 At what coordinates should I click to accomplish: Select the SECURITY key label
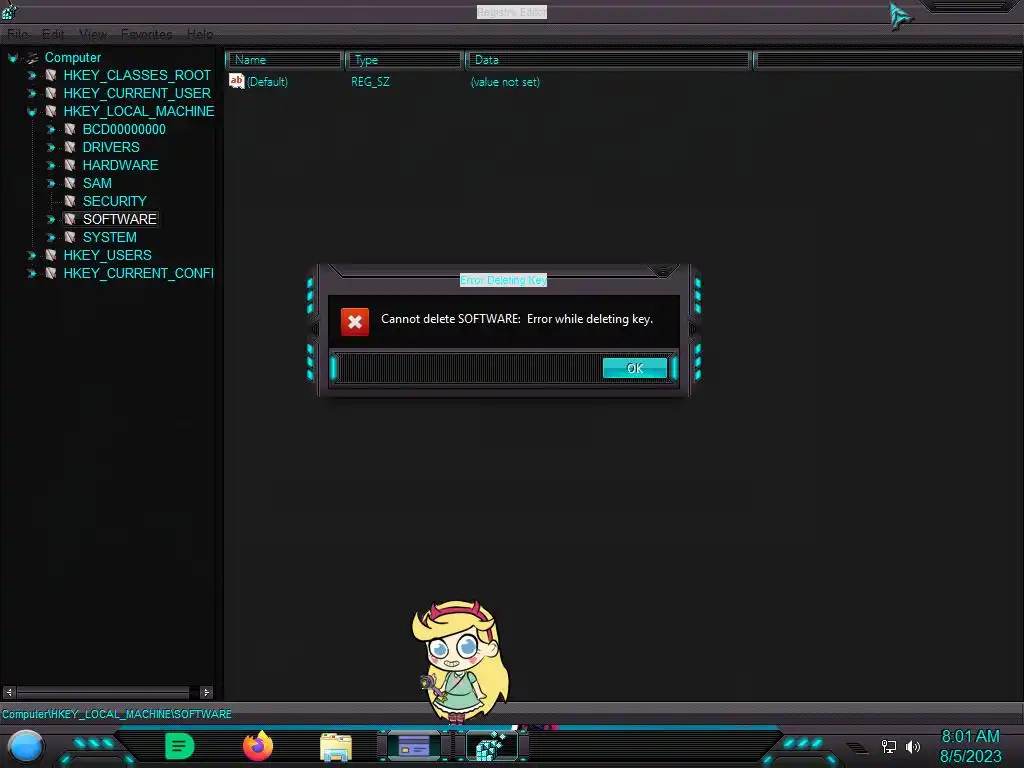pyautogui.click(x=114, y=201)
